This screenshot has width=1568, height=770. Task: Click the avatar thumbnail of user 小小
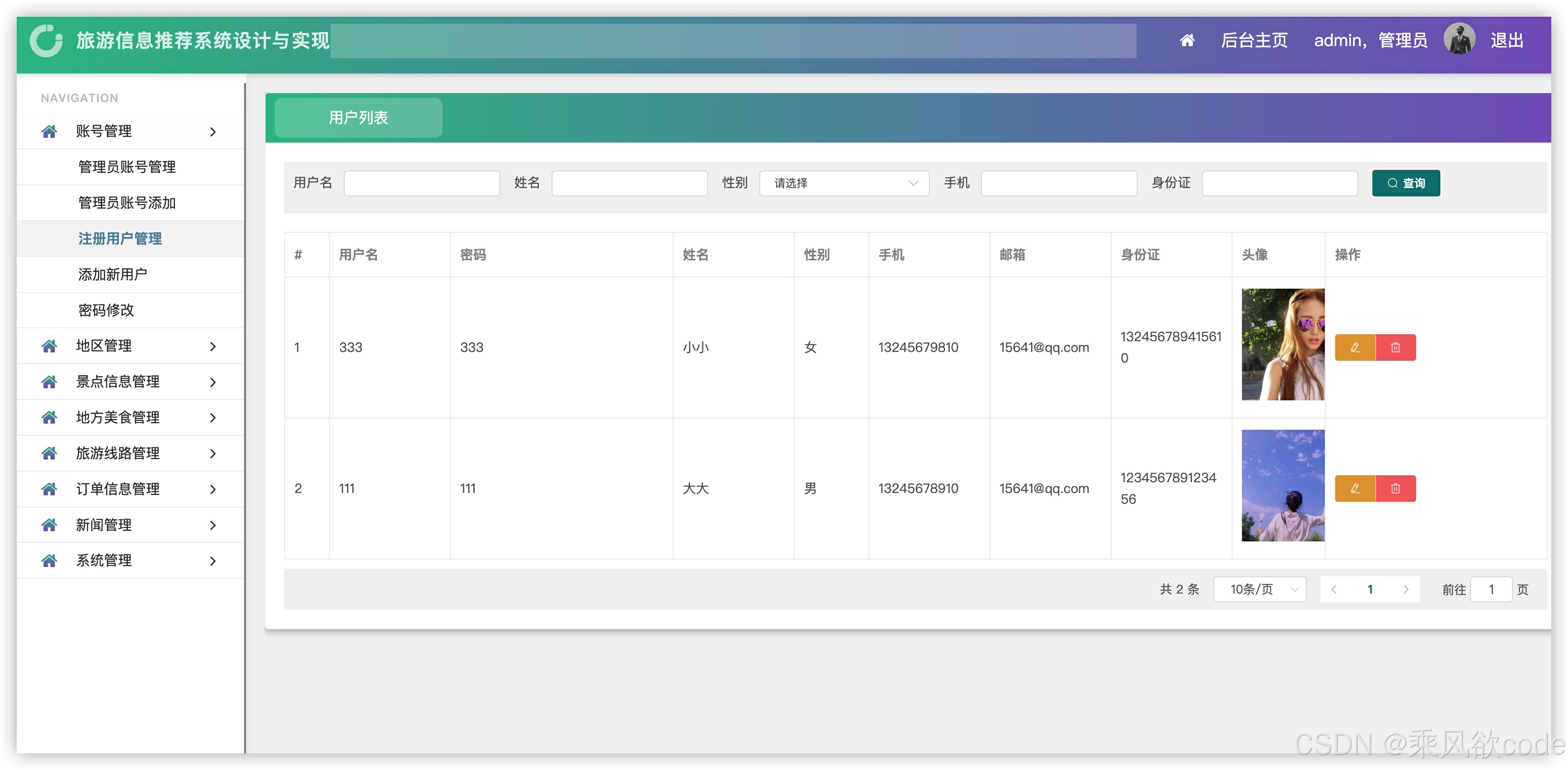point(1282,344)
